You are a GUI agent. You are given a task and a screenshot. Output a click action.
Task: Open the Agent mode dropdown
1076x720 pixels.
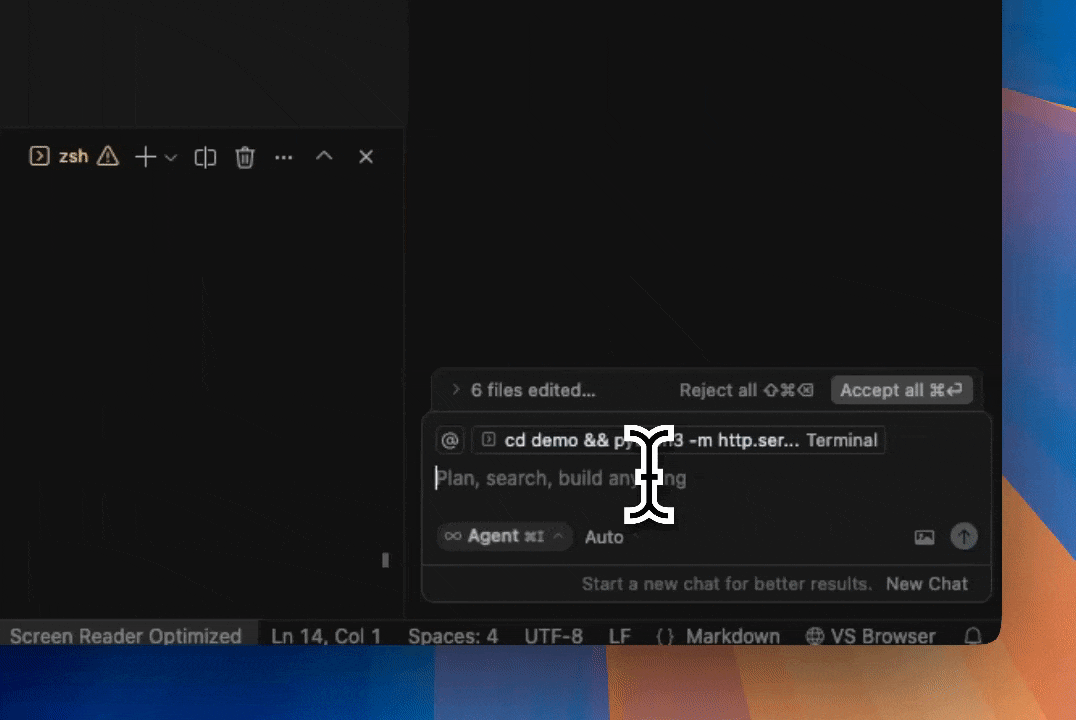pos(505,536)
